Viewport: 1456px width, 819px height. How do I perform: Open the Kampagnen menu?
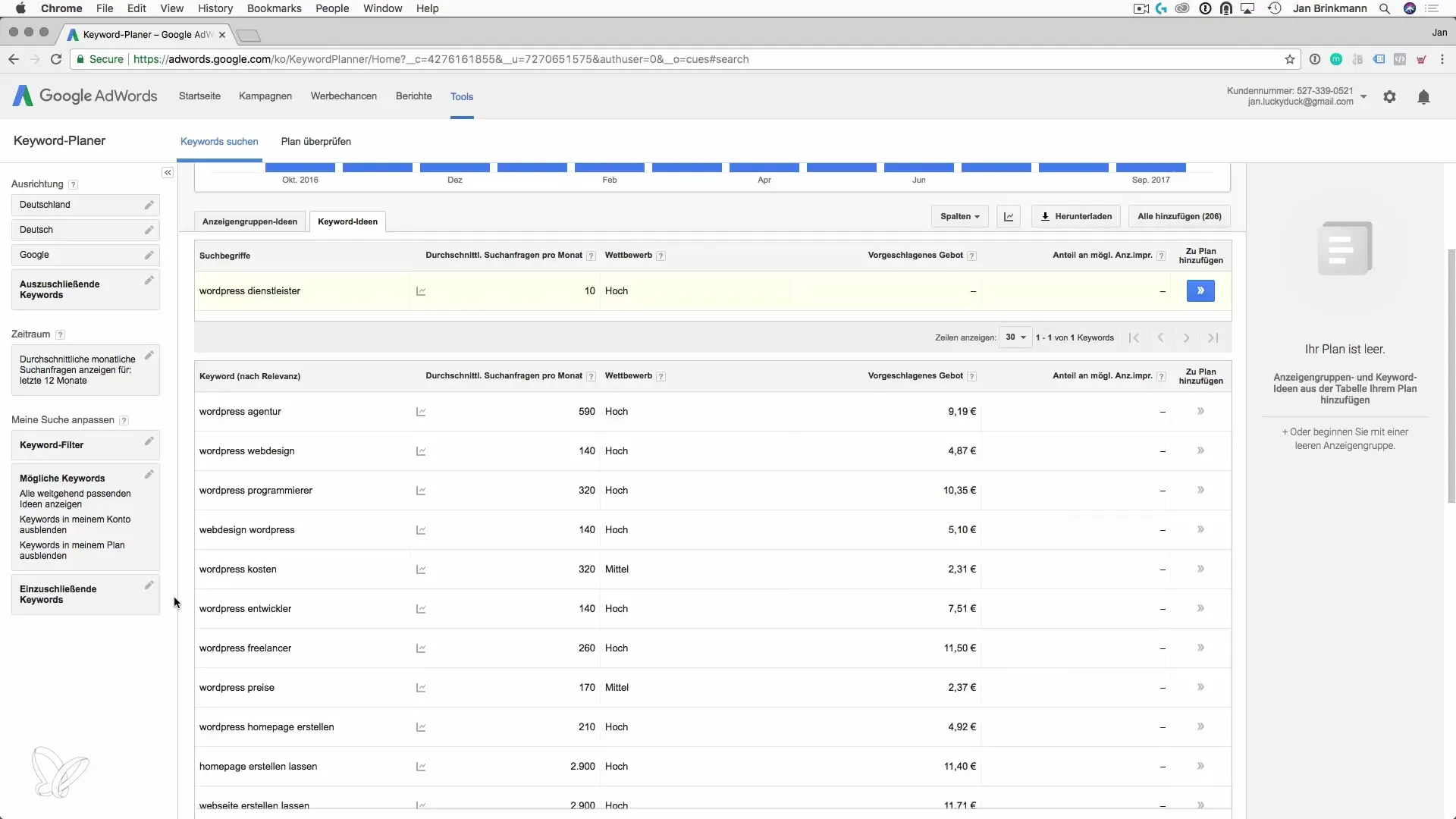(x=265, y=96)
